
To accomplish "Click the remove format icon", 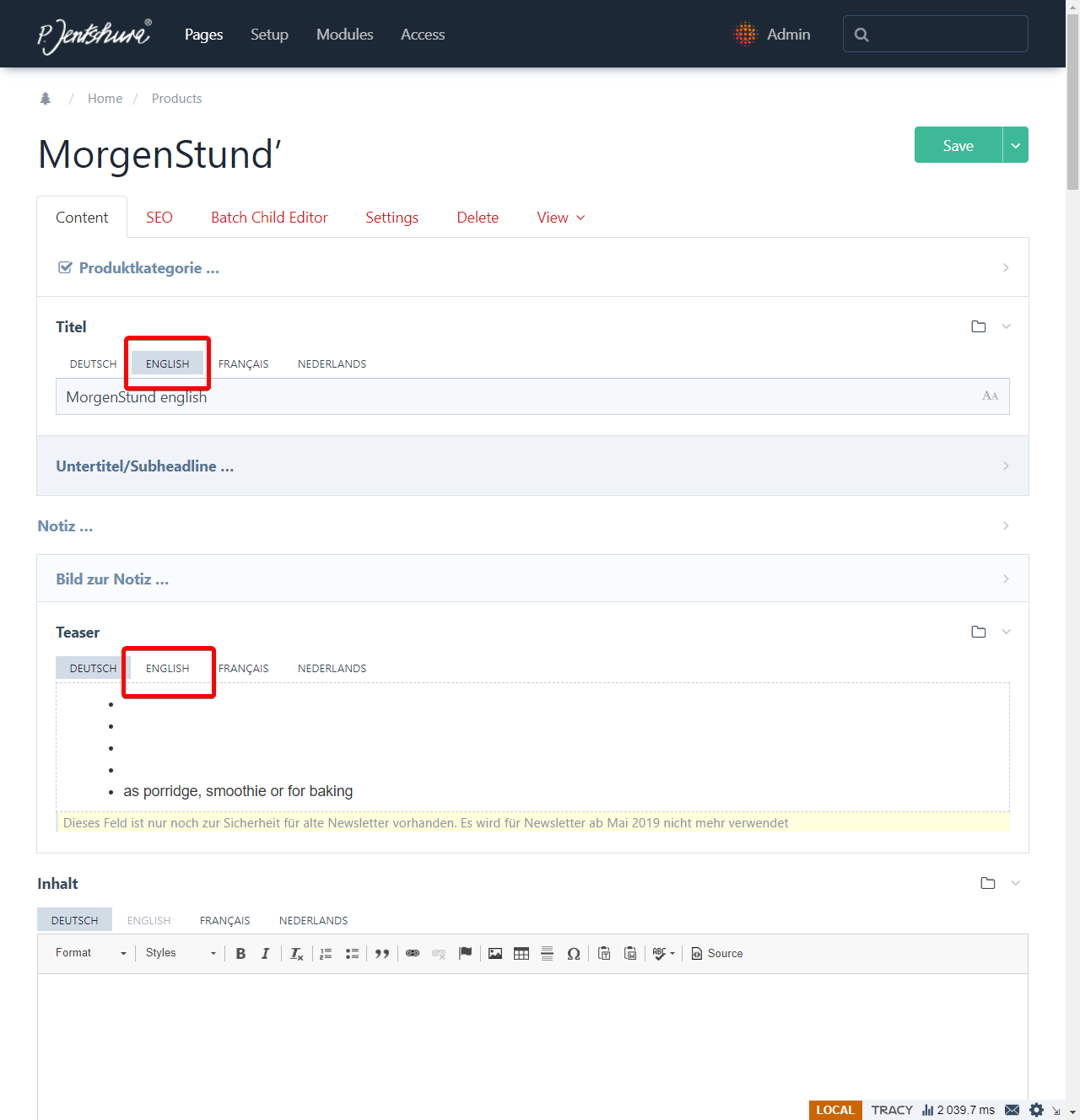I will pos(296,954).
